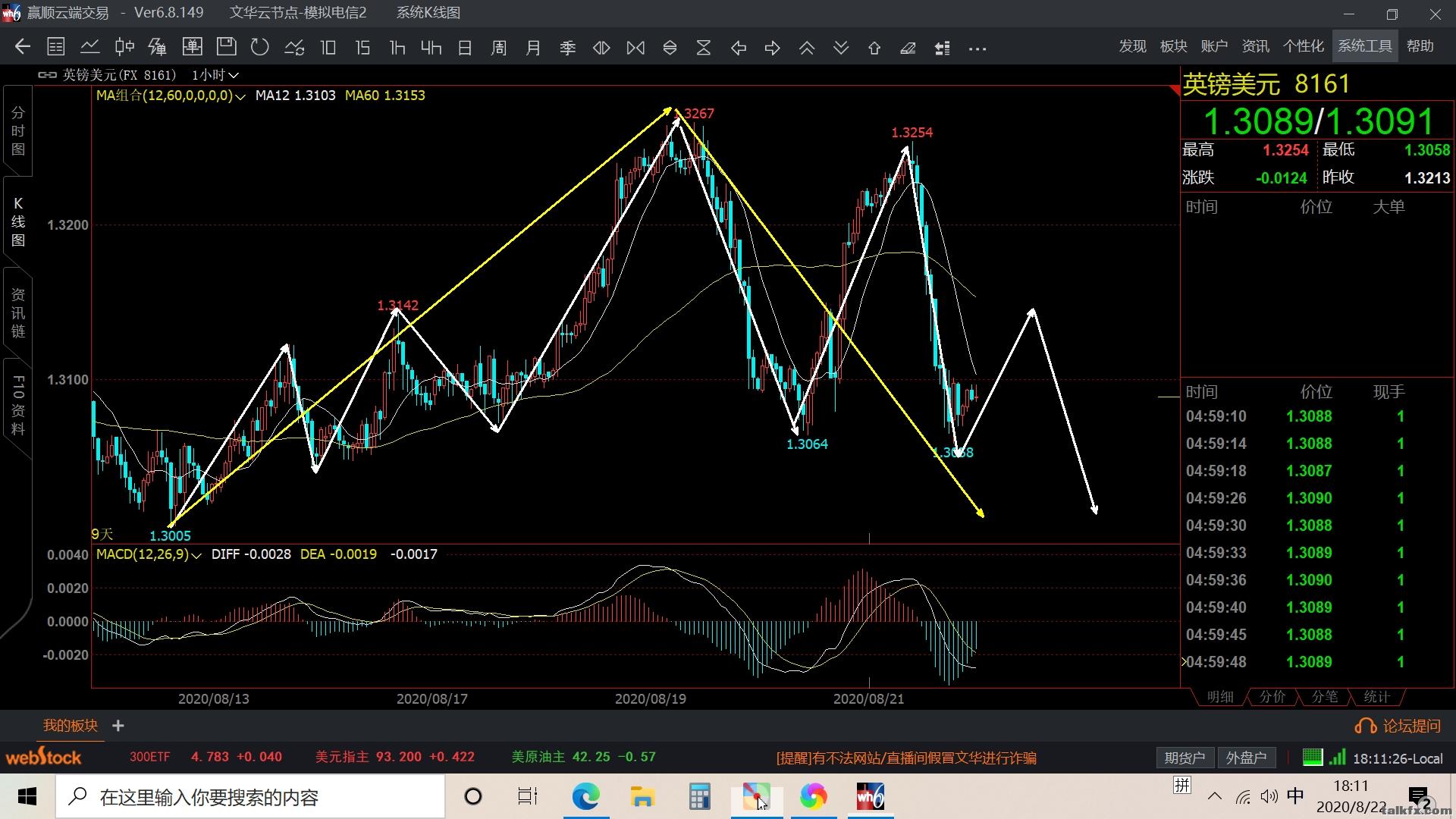Screen dimensions: 1456x819
Task: Click the signal strength bars icon
Action: pyautogui.click(x=1337, y=757)
